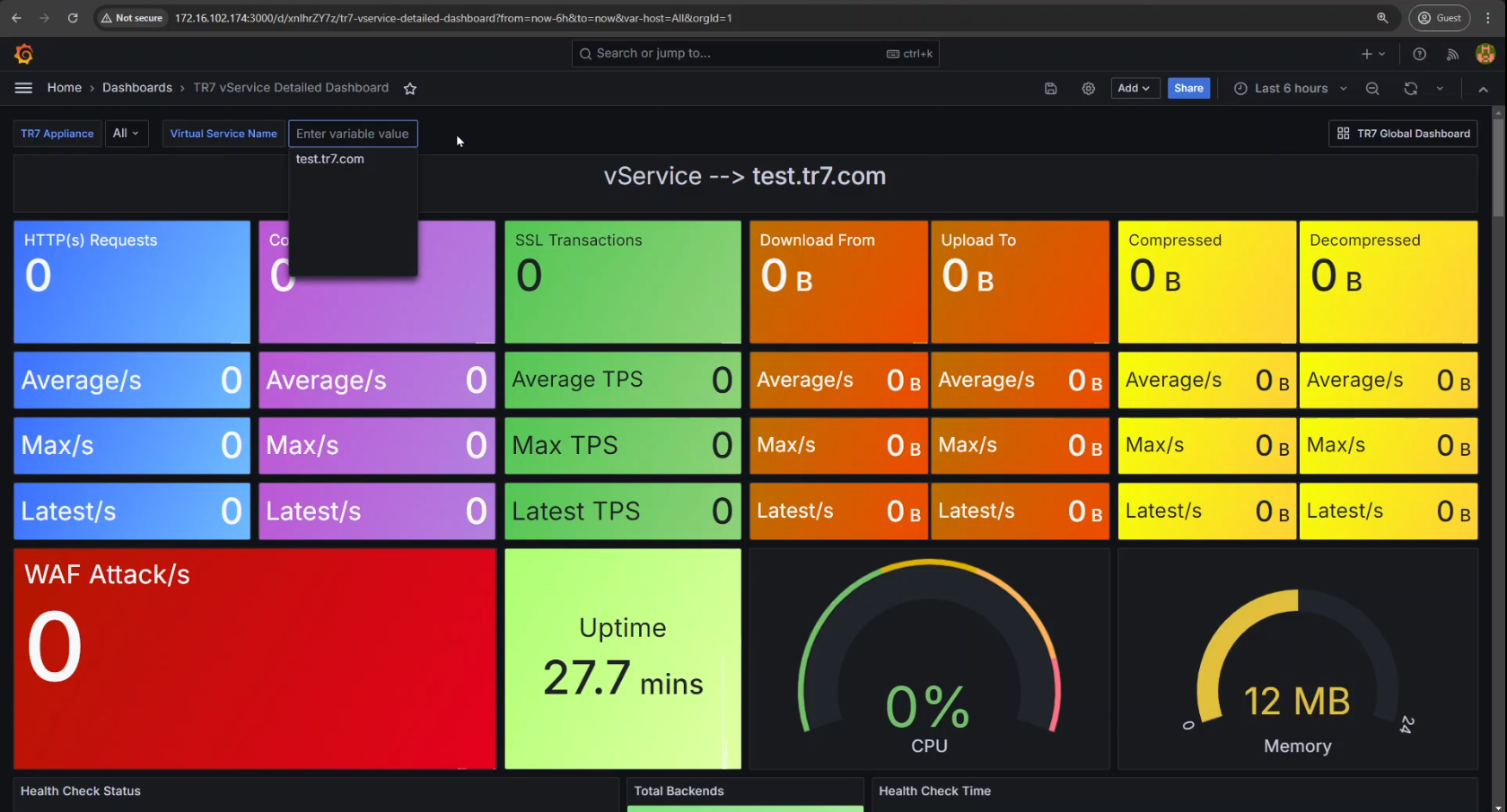
Task: Click the user avatar icon
Action: pos(1485,54)
